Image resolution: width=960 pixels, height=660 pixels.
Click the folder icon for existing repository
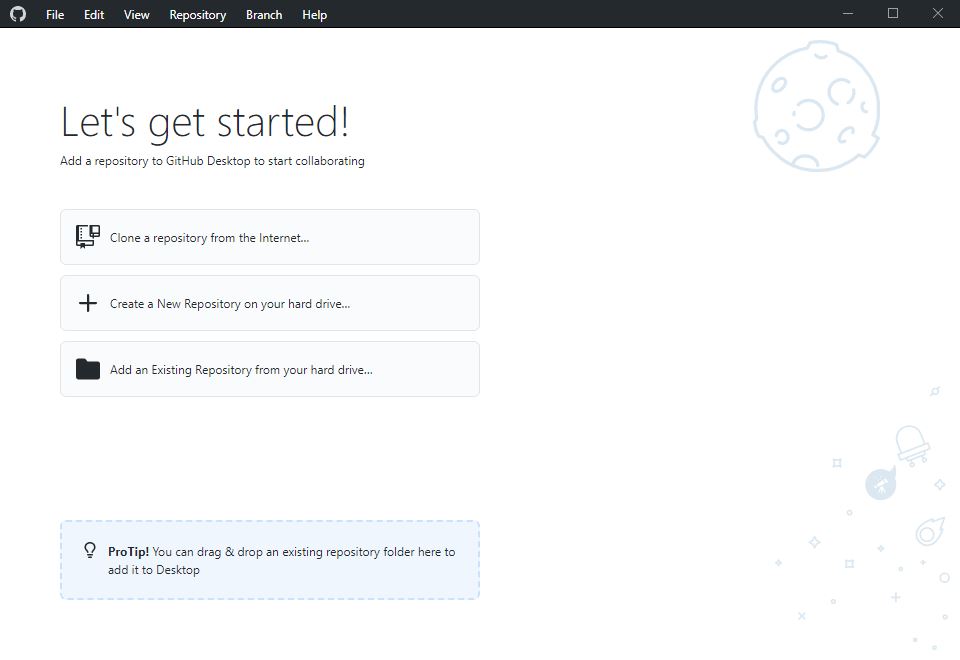[88, 369]
